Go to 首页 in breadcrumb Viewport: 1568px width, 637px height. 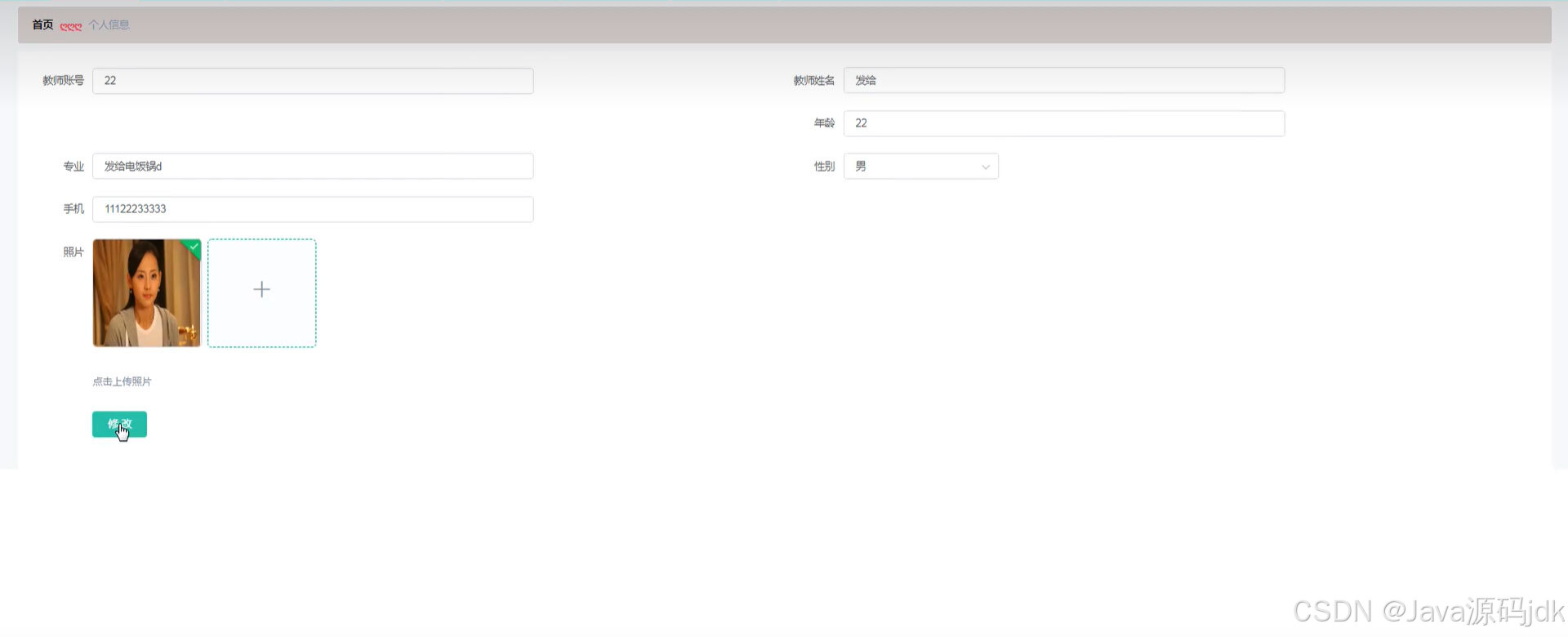tap(42, 25)
